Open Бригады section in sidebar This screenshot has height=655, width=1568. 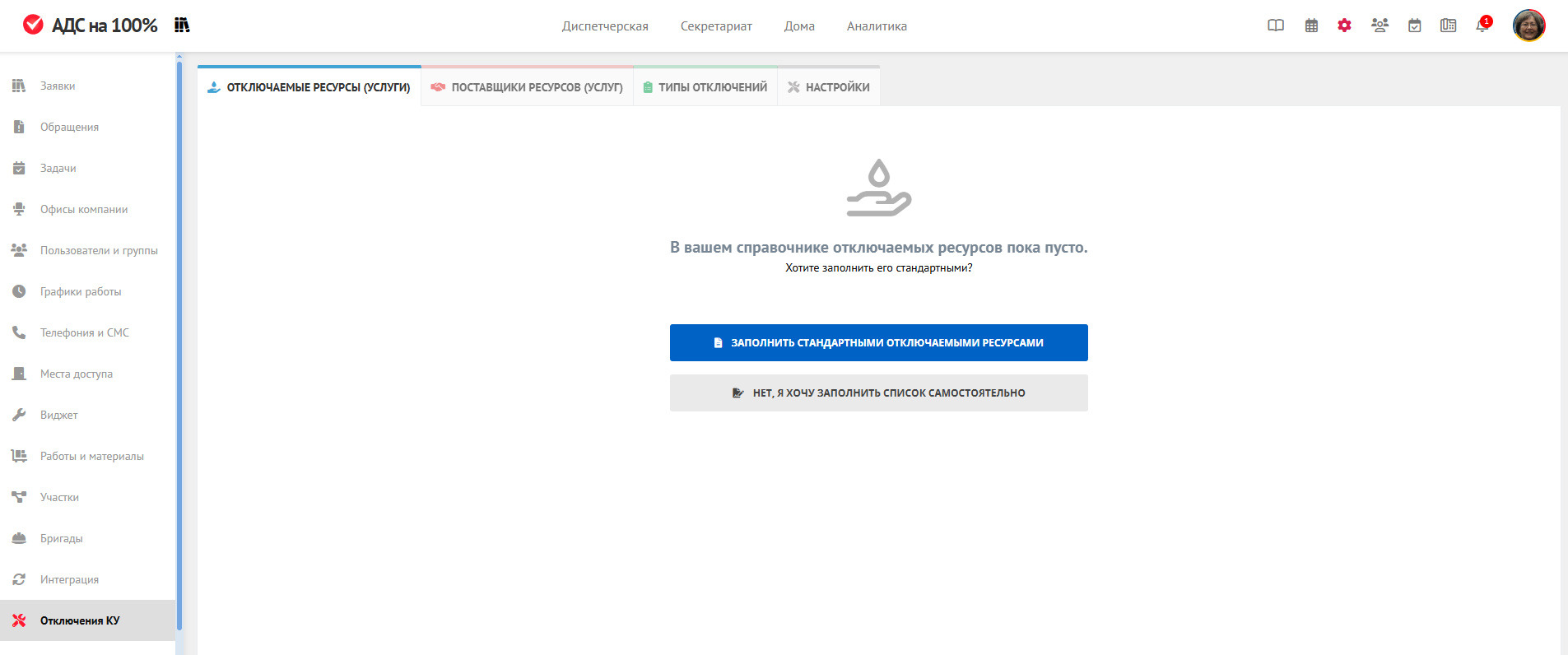click(x=62, y=539)
